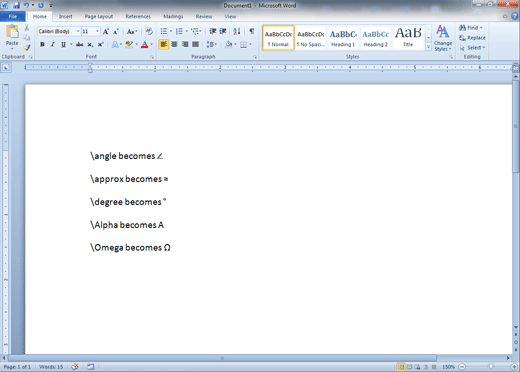Open the File tab
The width and height of the screenshot is (520, 372).
click(x=13, y=16)
